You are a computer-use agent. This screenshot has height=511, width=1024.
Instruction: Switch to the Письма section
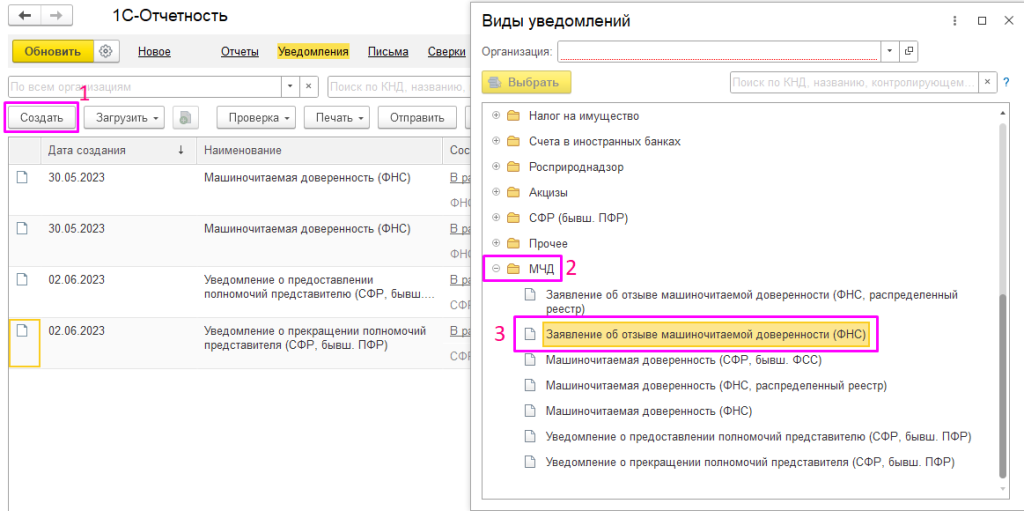[388, 52]
